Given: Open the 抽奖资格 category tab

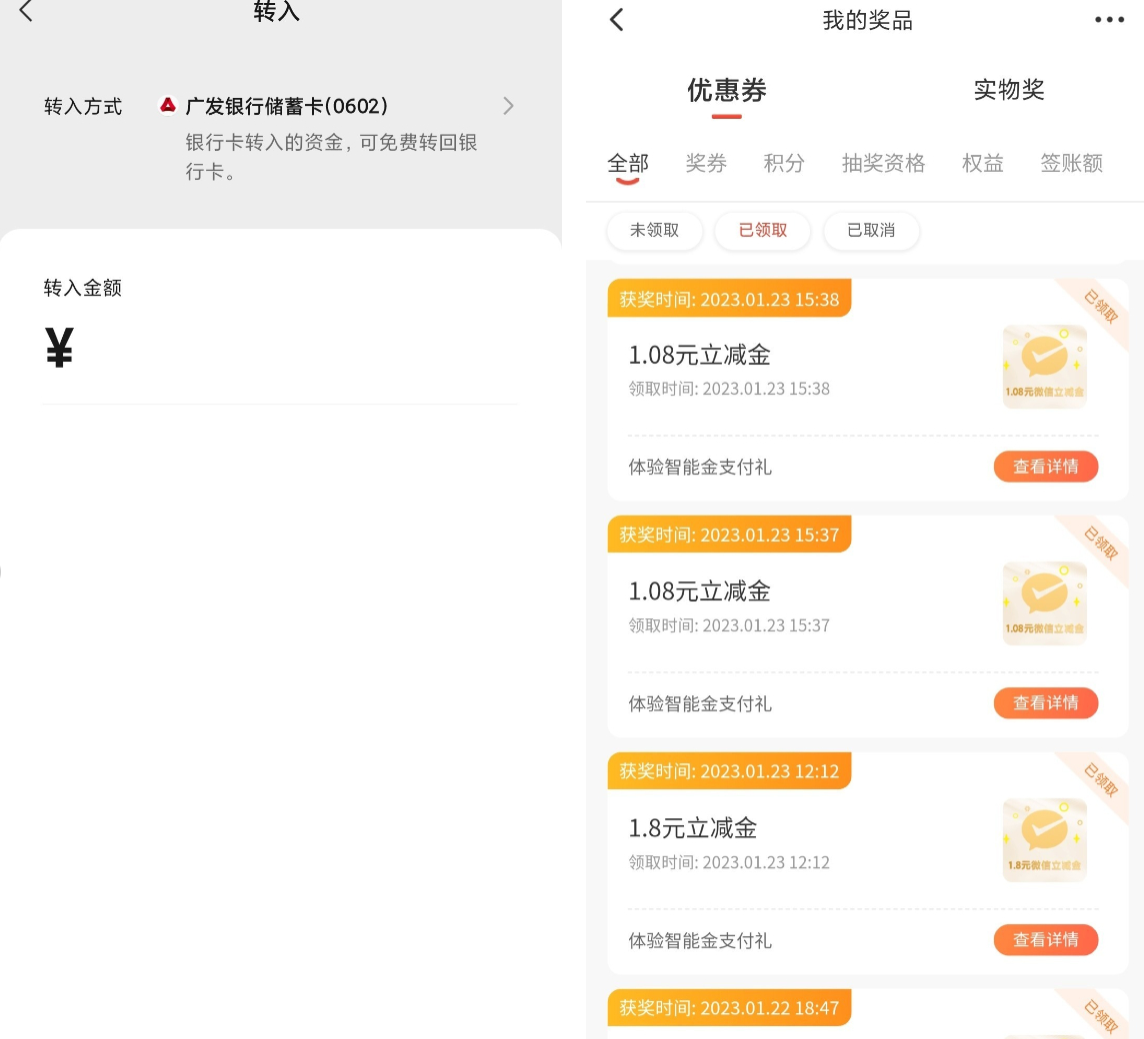Looking at the screenshot, I should (883, 164).
